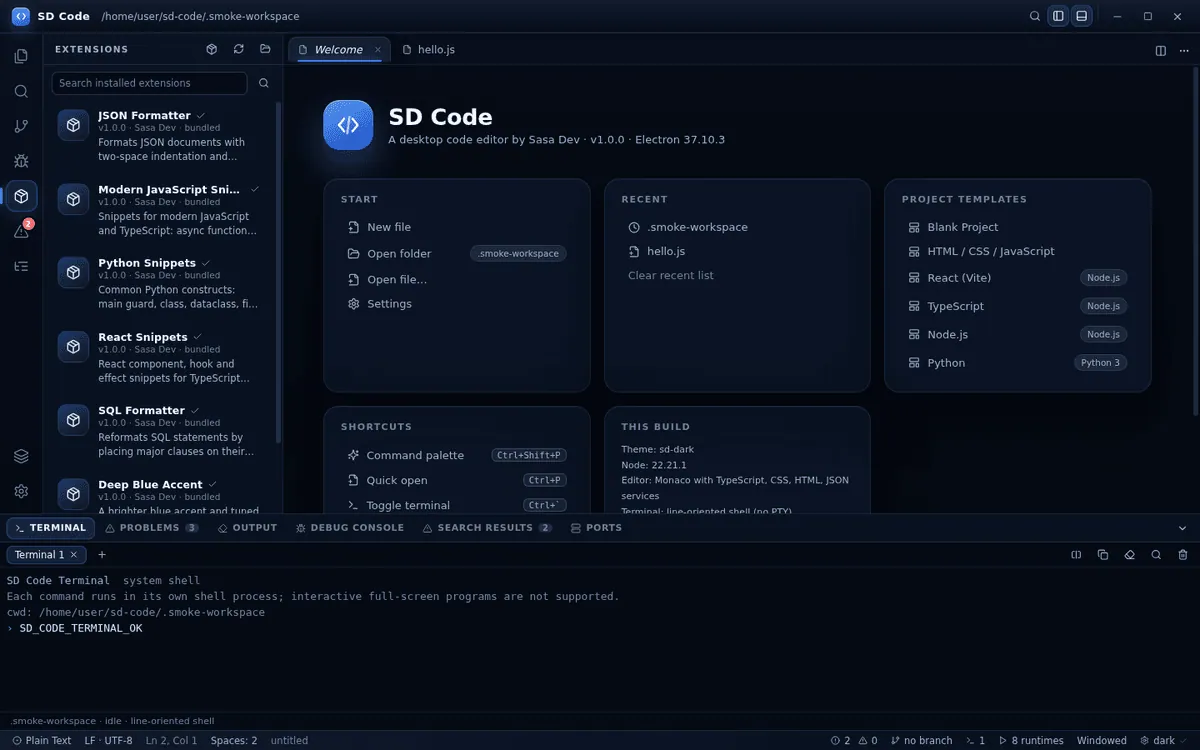Click the open extensions folder icon
The width and height of the screenshot is (1200, 750).
pyautogui.click(x=265, y=49)
